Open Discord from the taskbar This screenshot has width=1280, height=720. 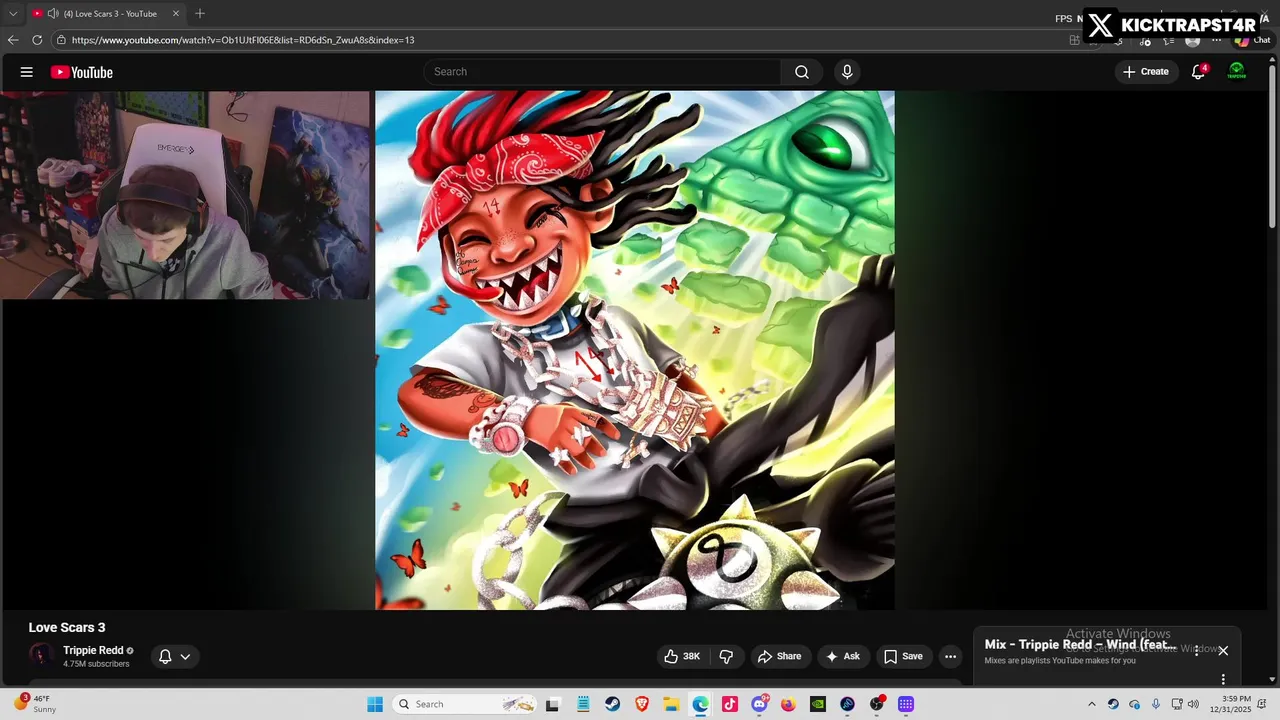[759, 704]
